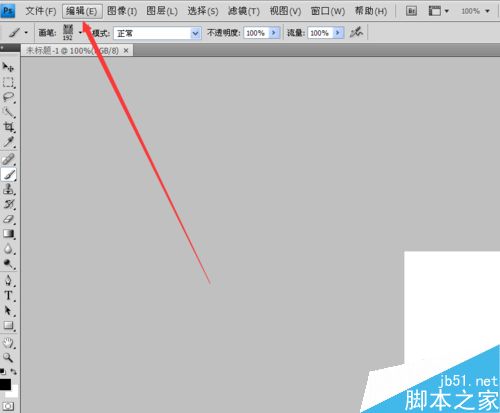Select the Move tool
The width and height of the screenshot is (500, 413).
(8, 67)
